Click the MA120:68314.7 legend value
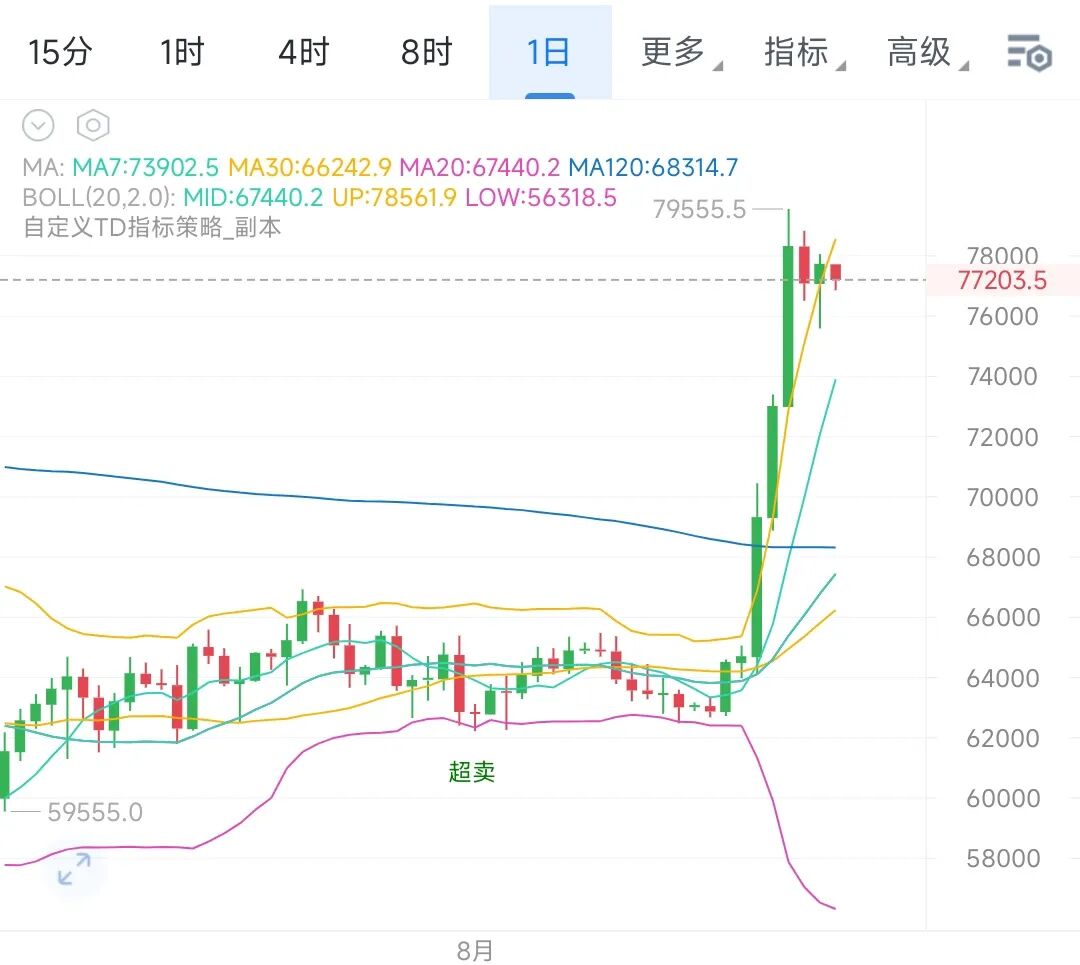The height and width of the screenshot is (965, 1080). (x=653, y=167)
